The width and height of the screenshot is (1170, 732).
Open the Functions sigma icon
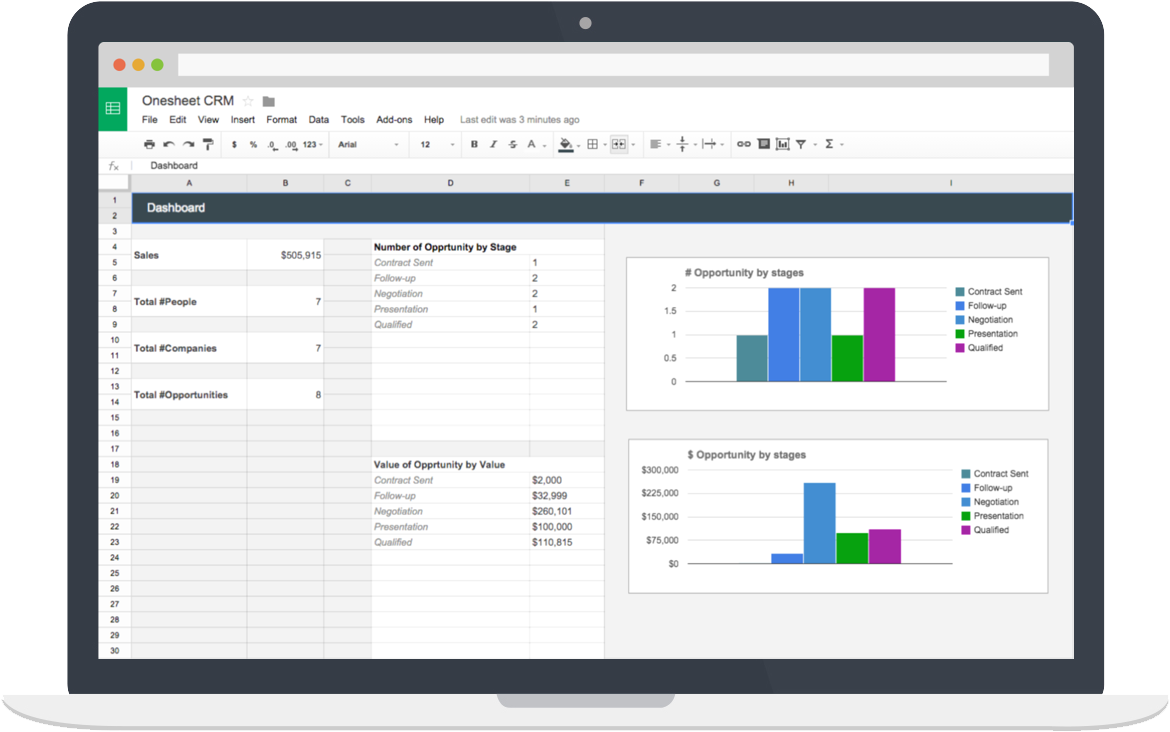[830, 144]
